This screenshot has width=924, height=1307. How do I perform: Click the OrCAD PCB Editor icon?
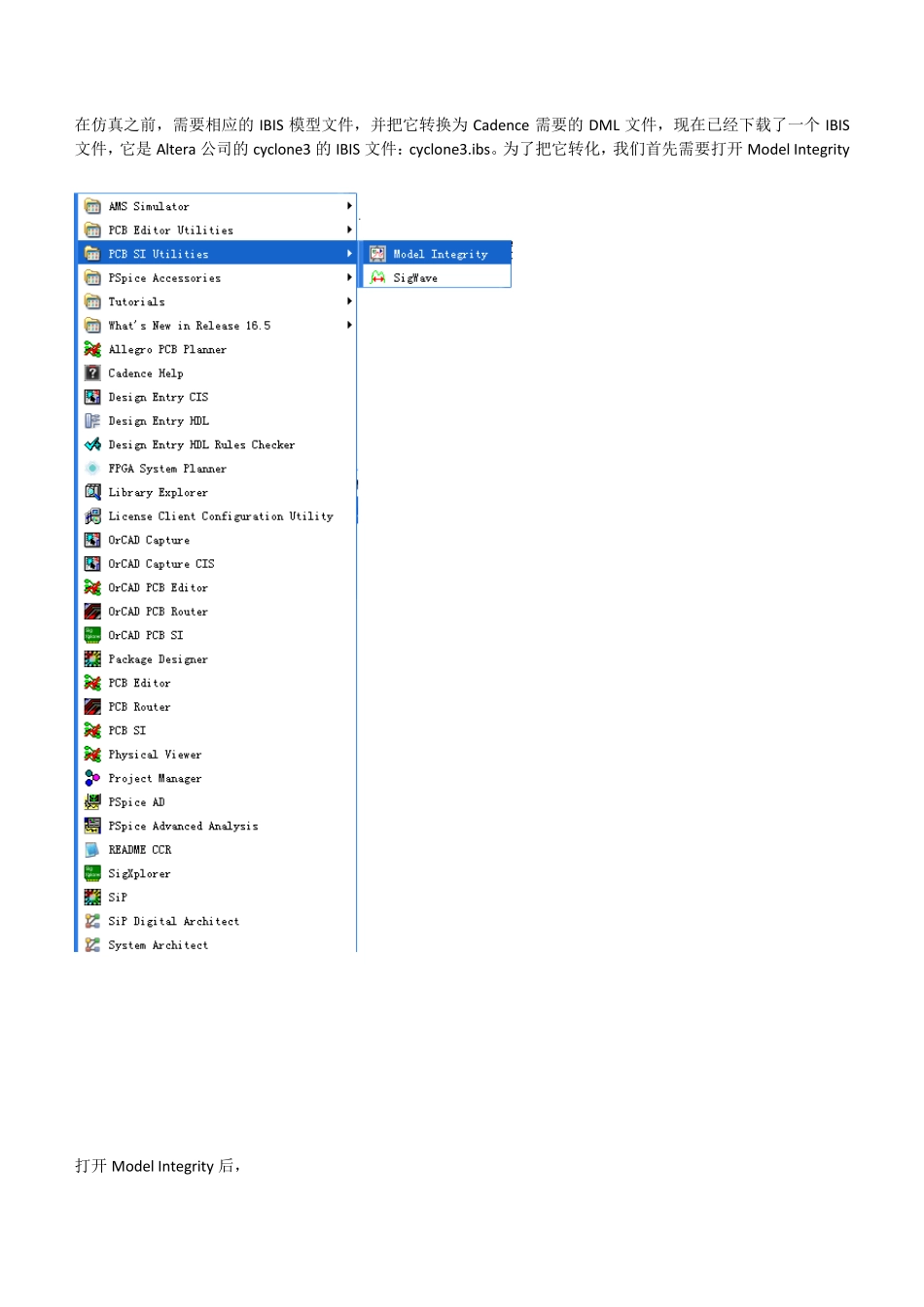(x=92, y=587)
